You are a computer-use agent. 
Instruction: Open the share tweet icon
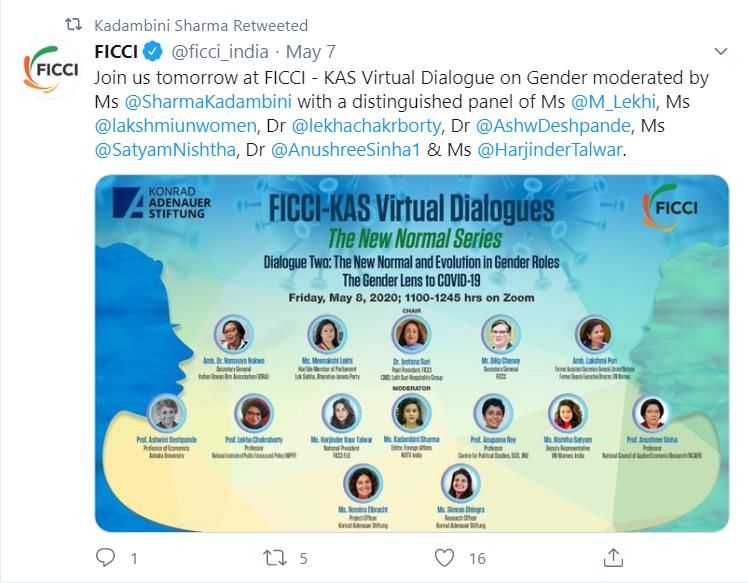(613, 557)
